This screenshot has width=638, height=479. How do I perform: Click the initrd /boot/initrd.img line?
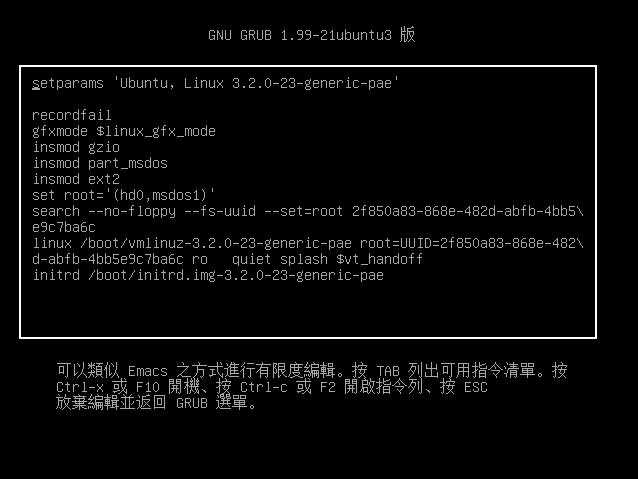coord(208,276)
